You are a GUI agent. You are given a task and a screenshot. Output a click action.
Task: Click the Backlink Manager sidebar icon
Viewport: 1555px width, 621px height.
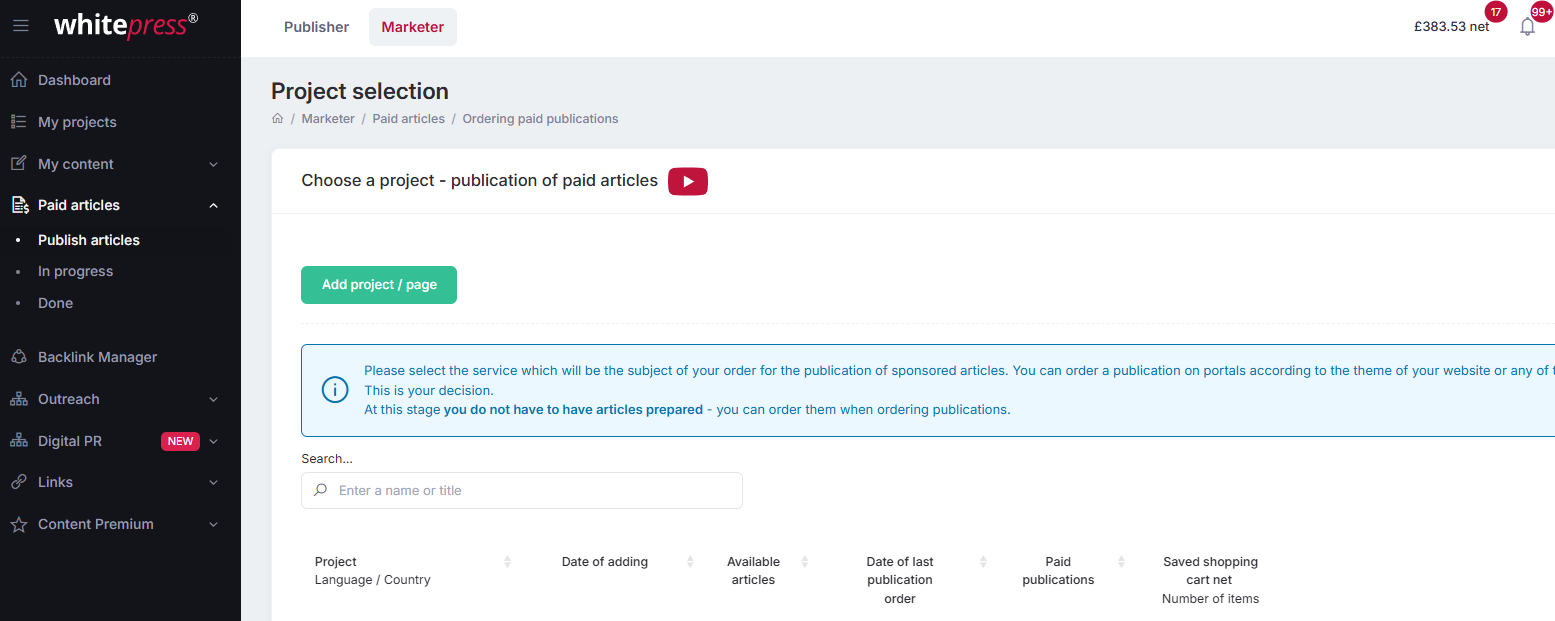point(18,357)
